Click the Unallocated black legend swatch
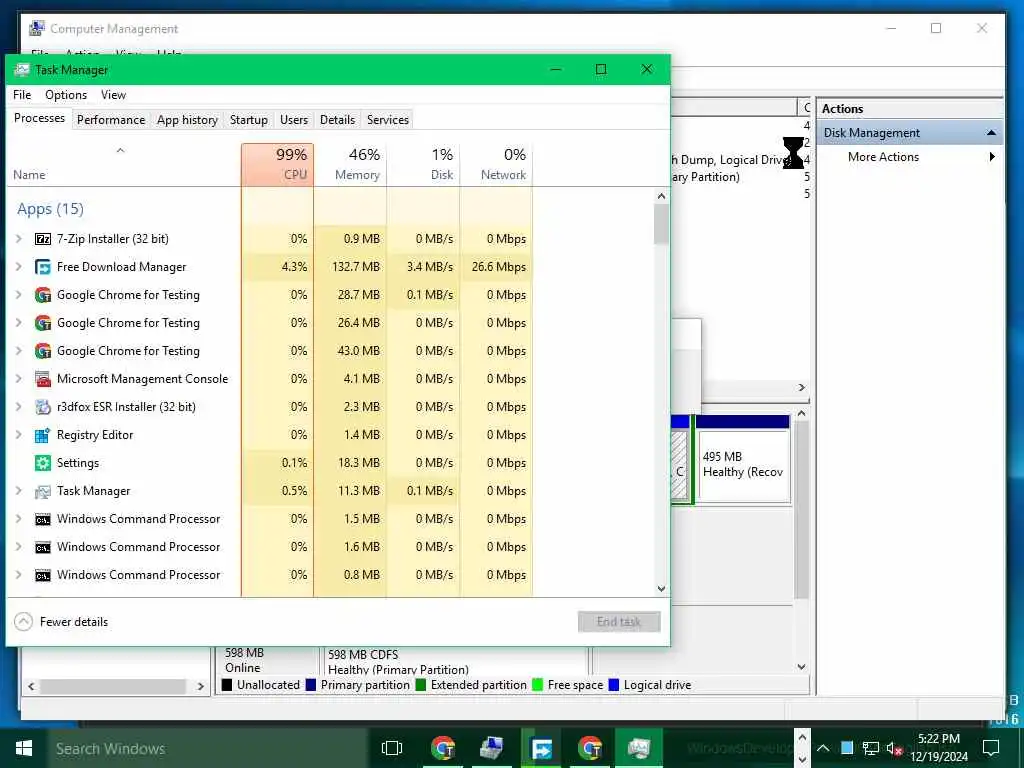This screenshot has width=1024, height=768. (227, 685)
